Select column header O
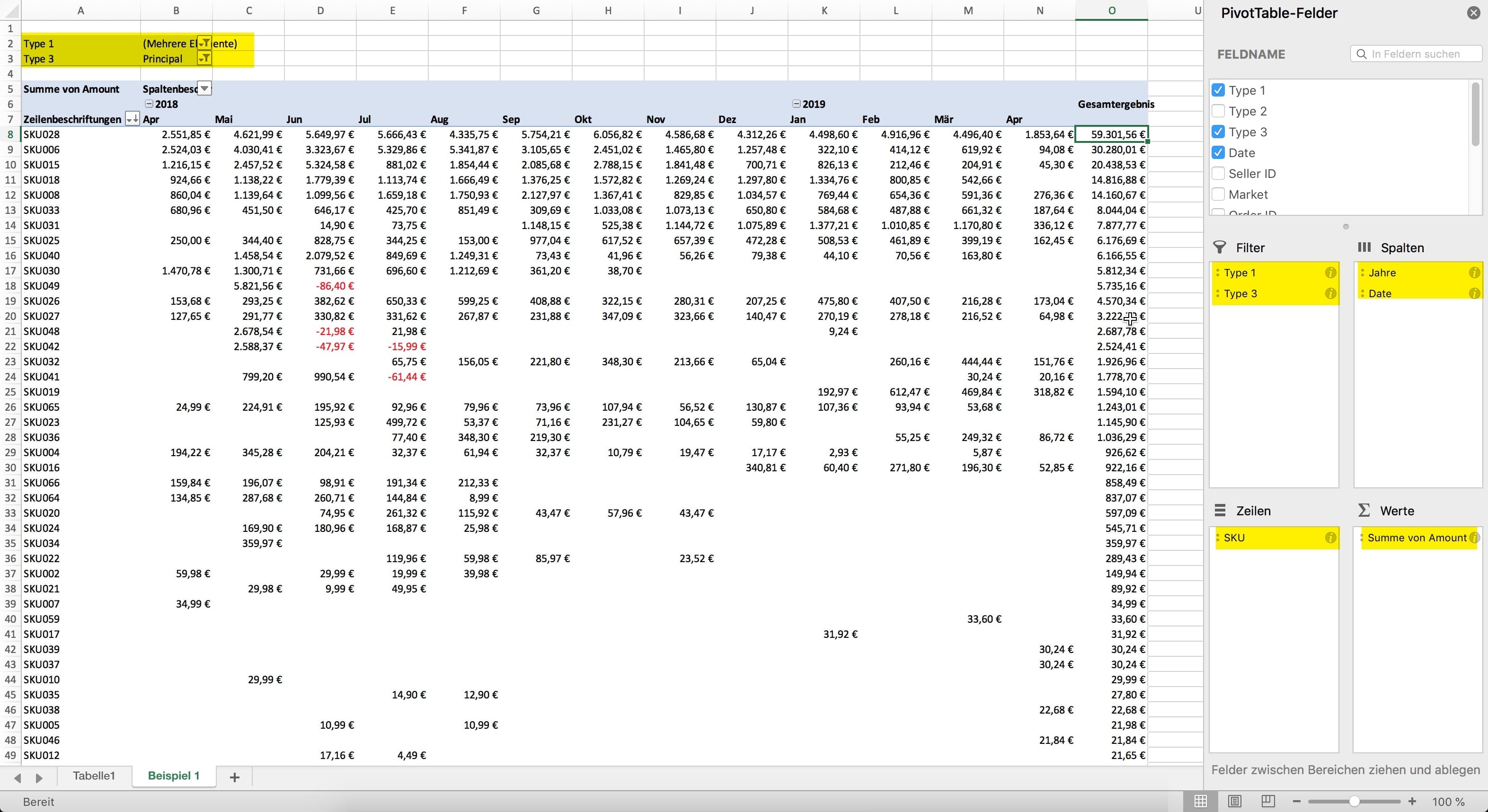The width and height of the screenshot is (1488, 812). tap(1111, 10)
